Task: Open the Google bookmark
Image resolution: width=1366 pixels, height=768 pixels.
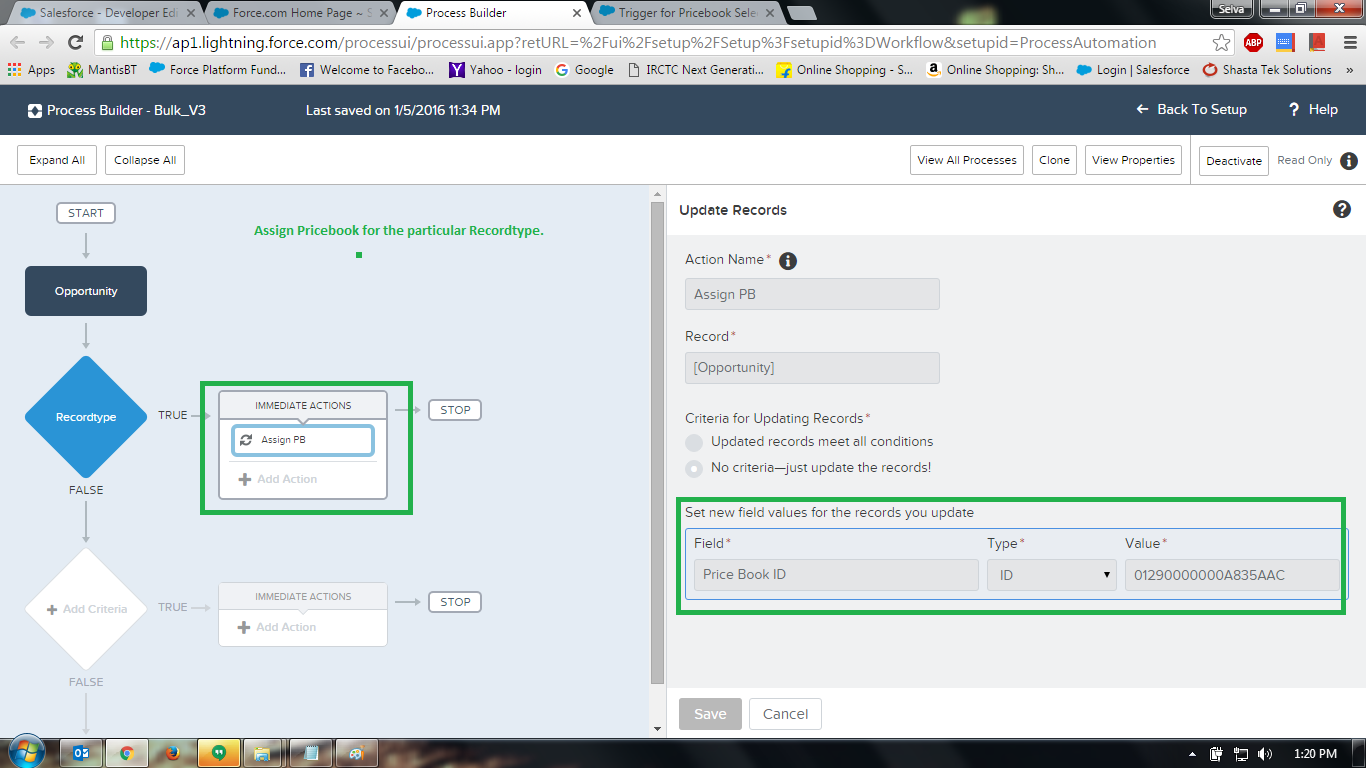Action: click(584, 70)
